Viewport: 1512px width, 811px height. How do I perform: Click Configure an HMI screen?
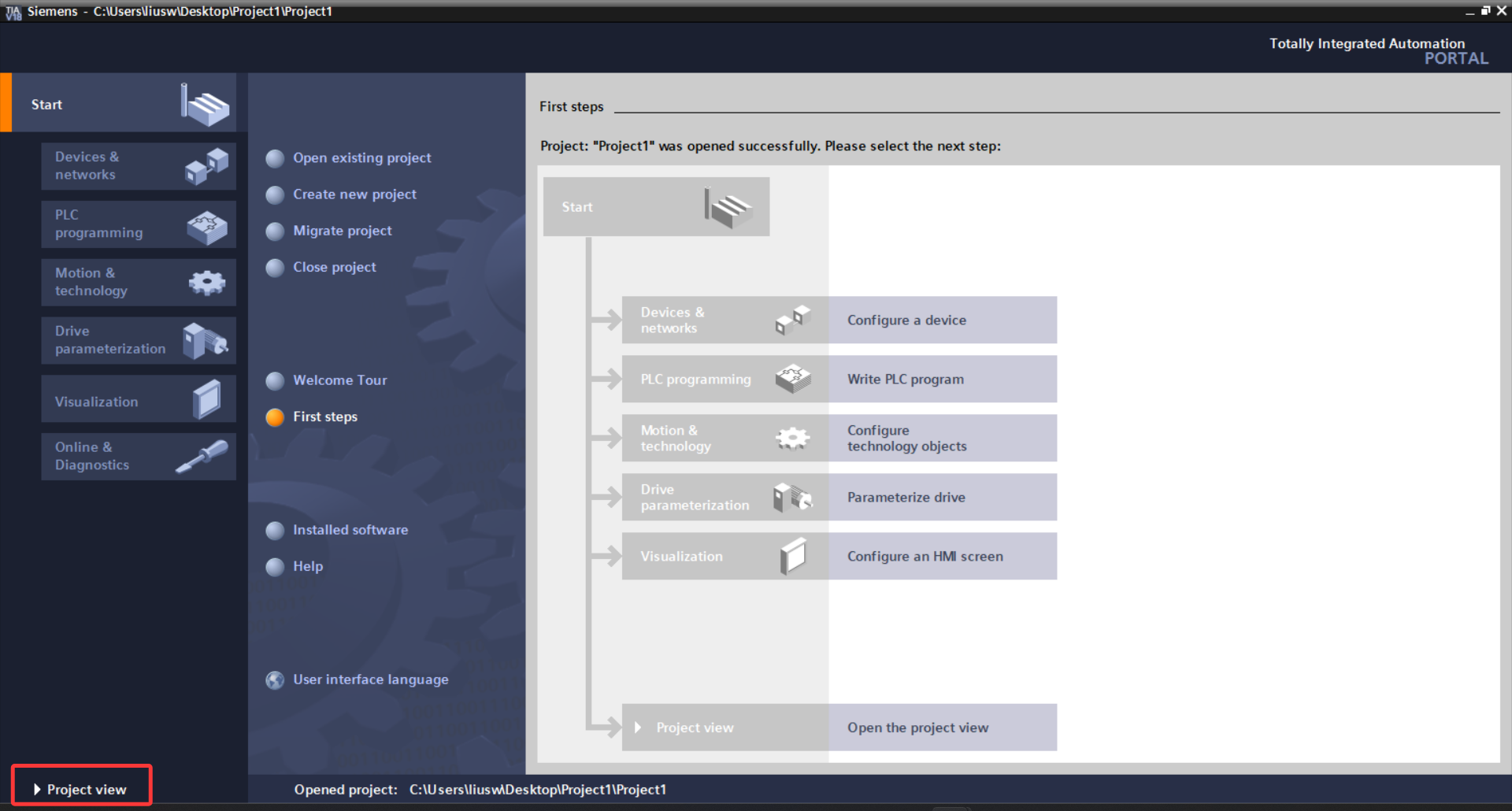[x=942, y=556]
